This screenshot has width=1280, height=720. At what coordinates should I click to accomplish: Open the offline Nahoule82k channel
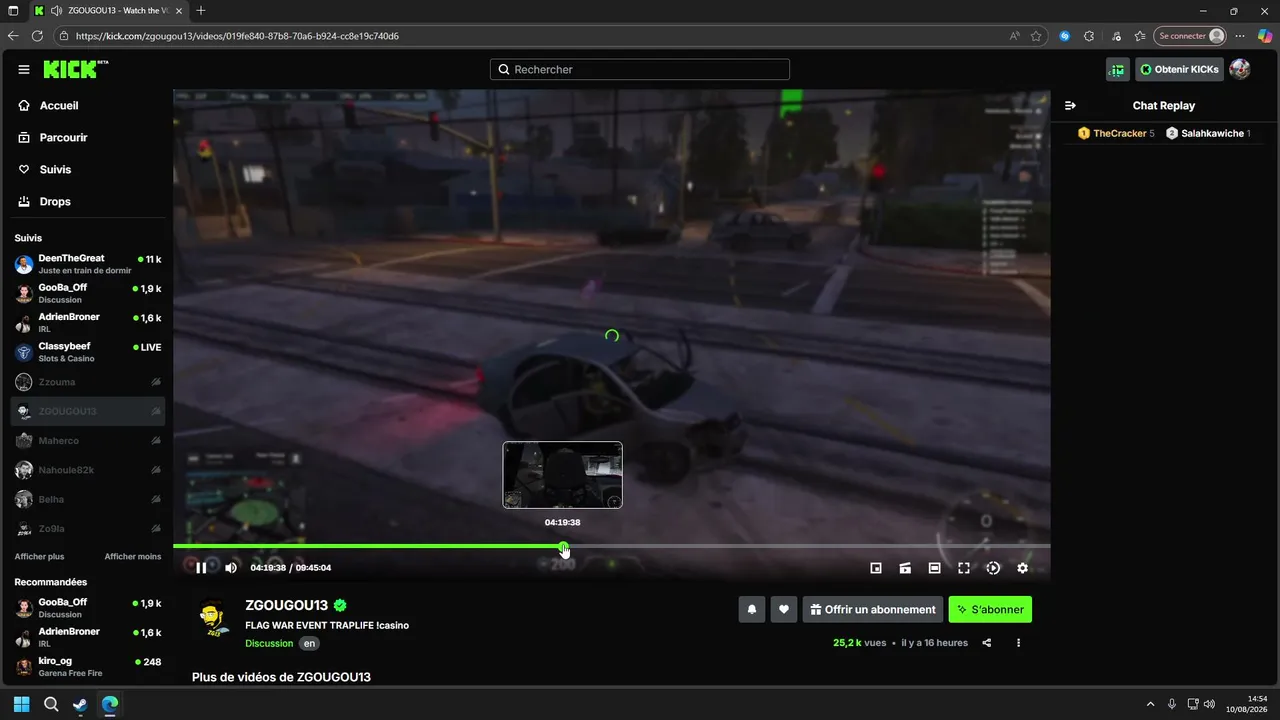(x=88, y=470)
